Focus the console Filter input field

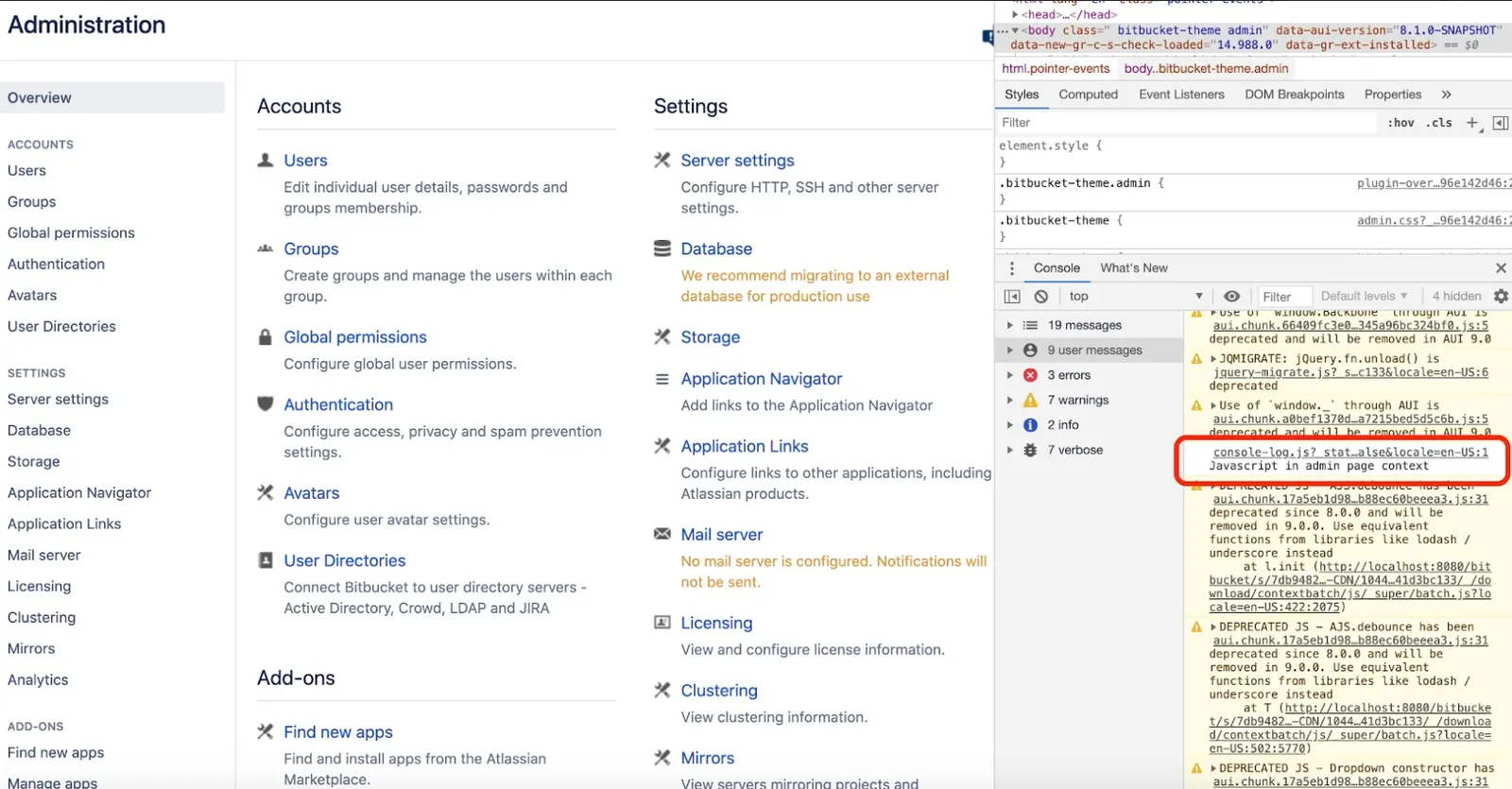pyautogui.click(x=1285, y=297)
